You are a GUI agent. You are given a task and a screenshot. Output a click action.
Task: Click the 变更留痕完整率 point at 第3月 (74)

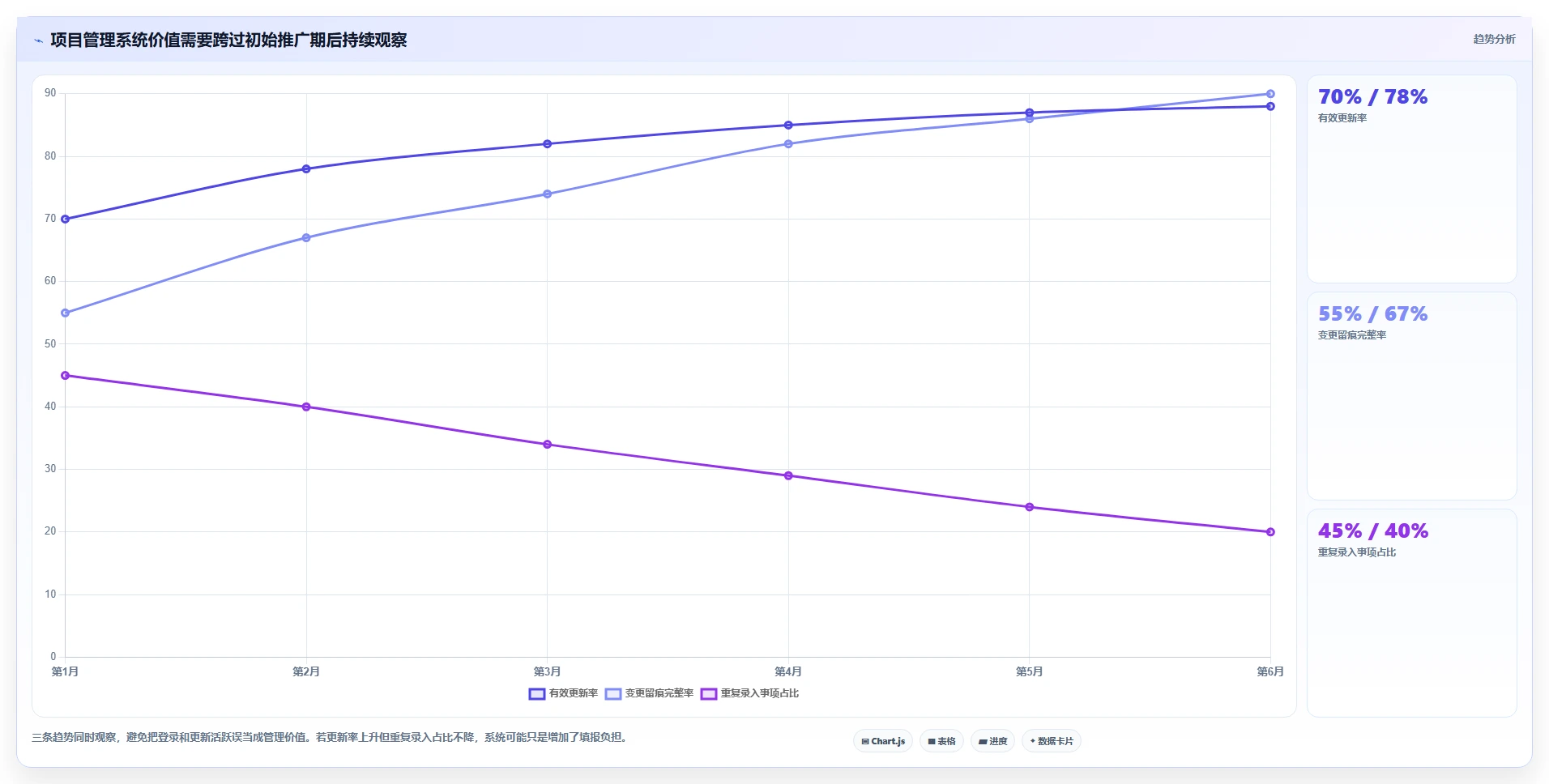pyautogui.click(x=548, y=194)
